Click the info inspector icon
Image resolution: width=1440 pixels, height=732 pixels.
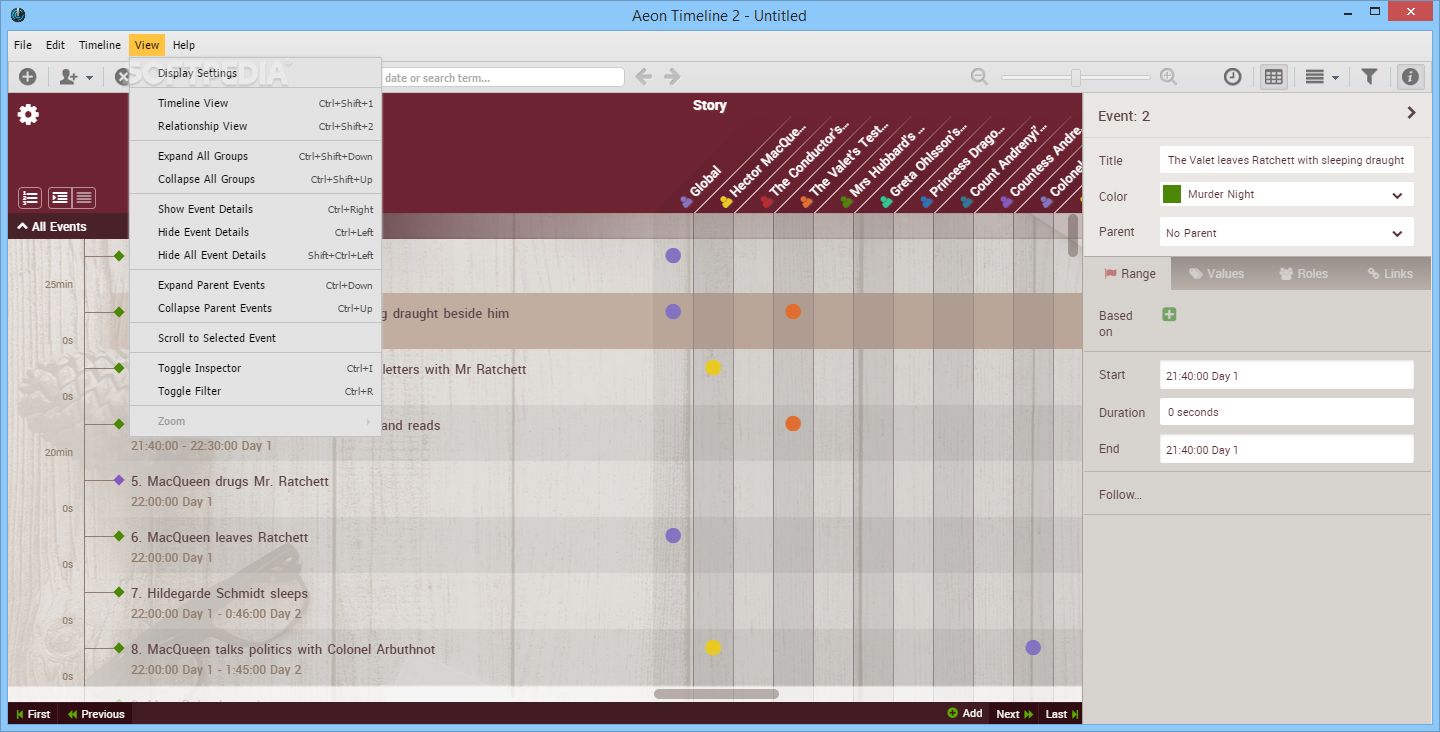coord(1410,77)
